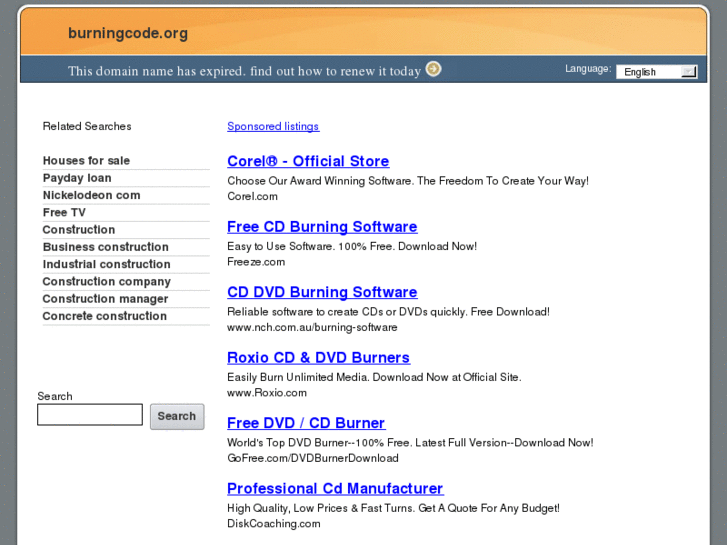Click description 'Reliable software to create CDs'
This screenshot has height=545, width=727.
[x=389, y=312]
